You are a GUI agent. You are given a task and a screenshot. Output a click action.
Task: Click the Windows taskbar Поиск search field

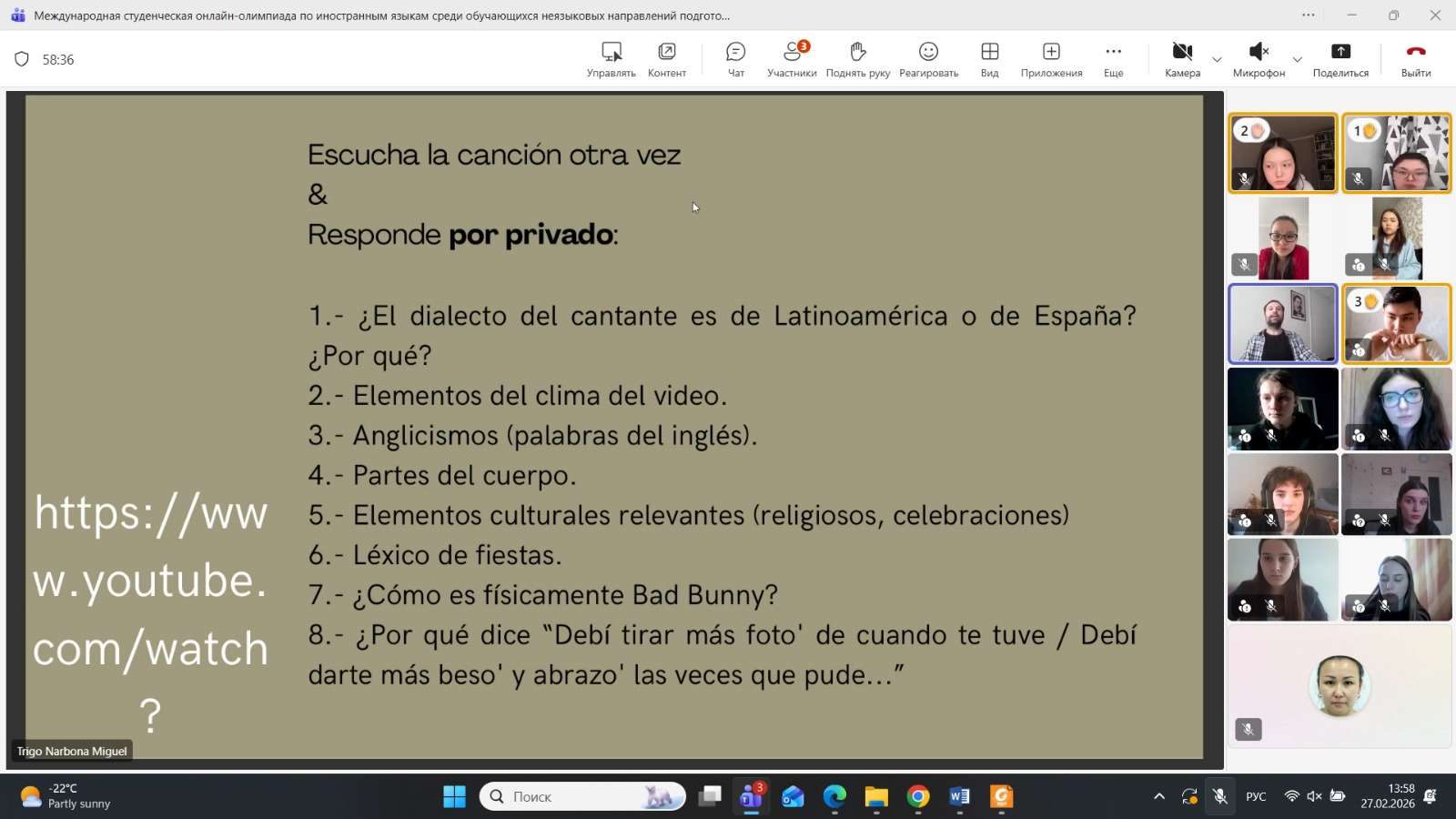tap(582, 797)
